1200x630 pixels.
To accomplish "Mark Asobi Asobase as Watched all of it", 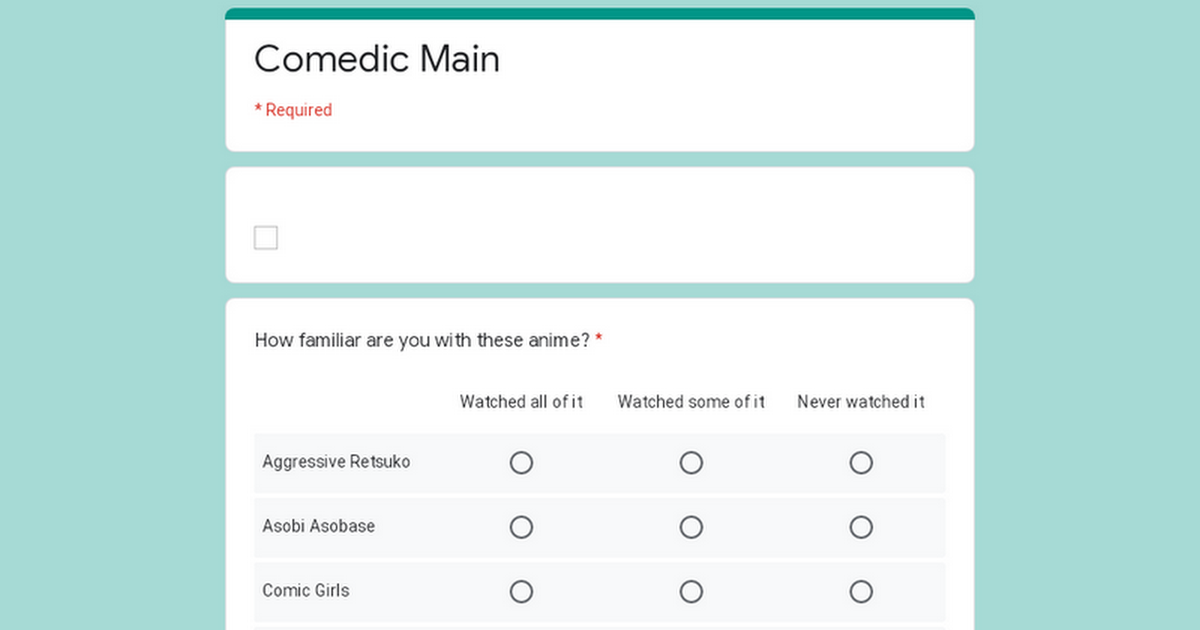I will tap(521, 527).
